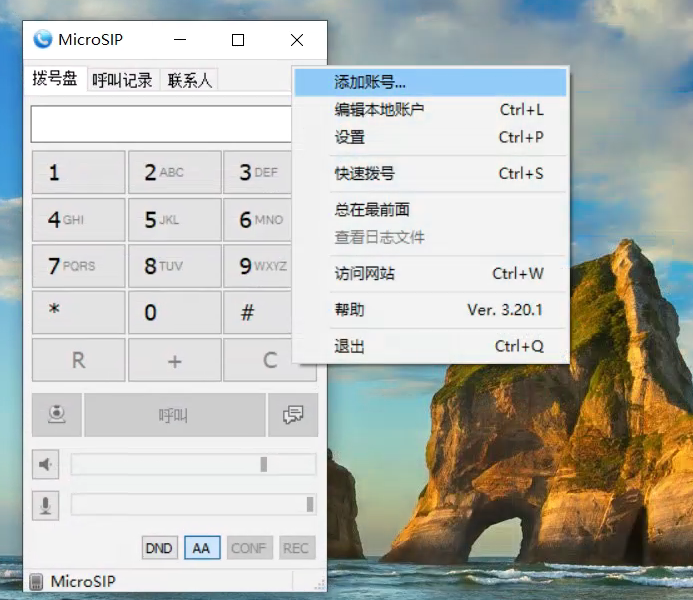Open 编辑本地账户 menu entry
The height and width of the screenshot is (600, 693).
[379, 109]
